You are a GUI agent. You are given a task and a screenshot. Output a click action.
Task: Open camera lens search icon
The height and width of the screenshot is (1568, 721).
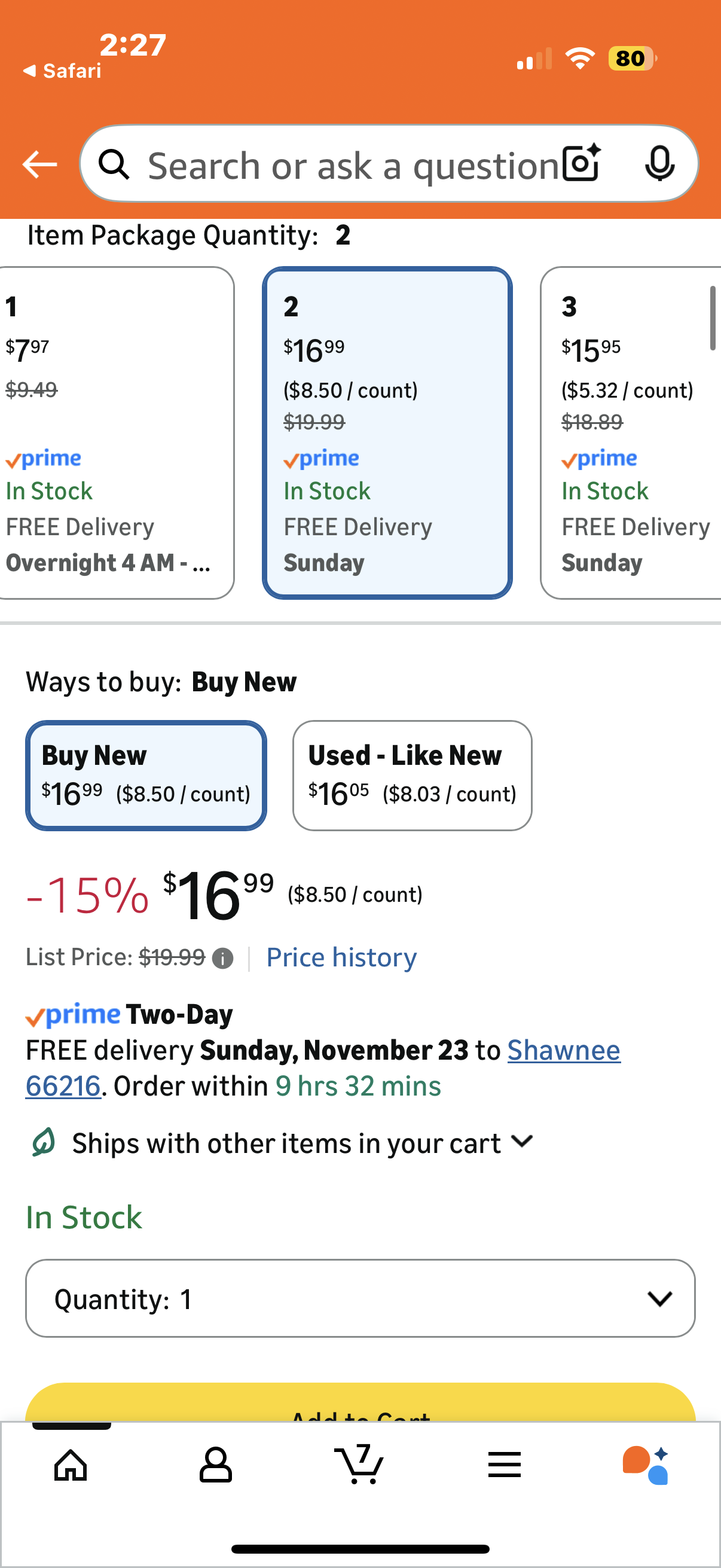tap(581, 164)
